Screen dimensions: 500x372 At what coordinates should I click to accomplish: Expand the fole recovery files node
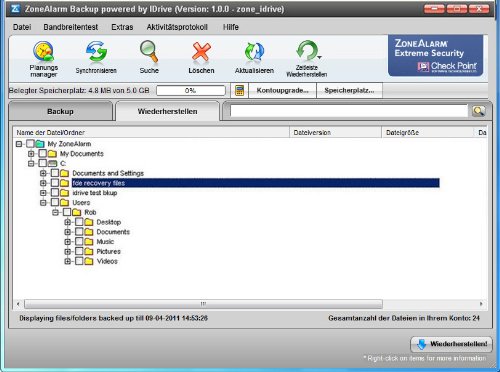pos(43,183)
